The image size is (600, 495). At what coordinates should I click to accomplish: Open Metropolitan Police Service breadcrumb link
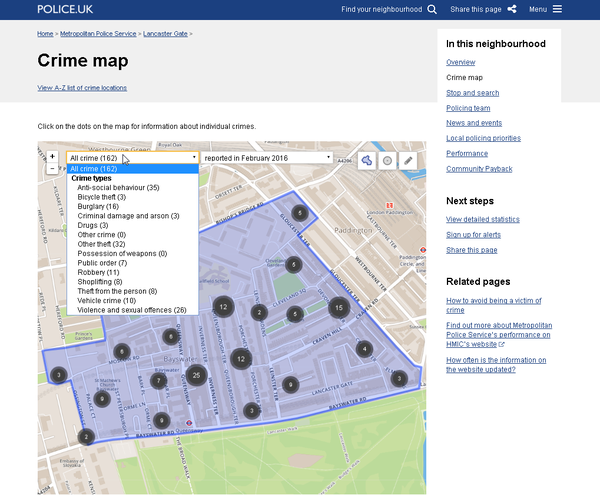(98, 34)
